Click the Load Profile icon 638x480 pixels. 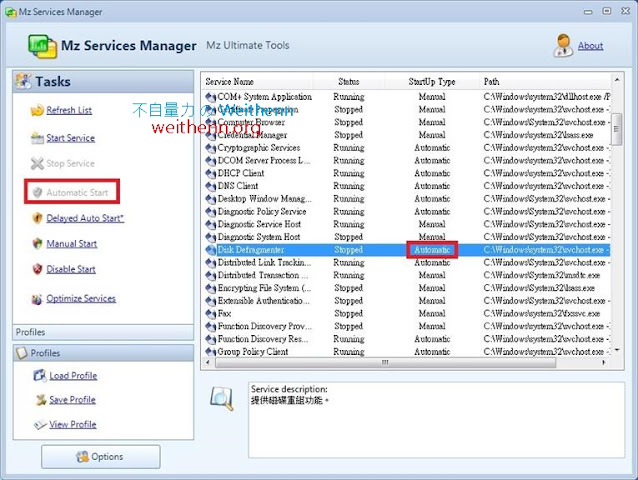40,375
